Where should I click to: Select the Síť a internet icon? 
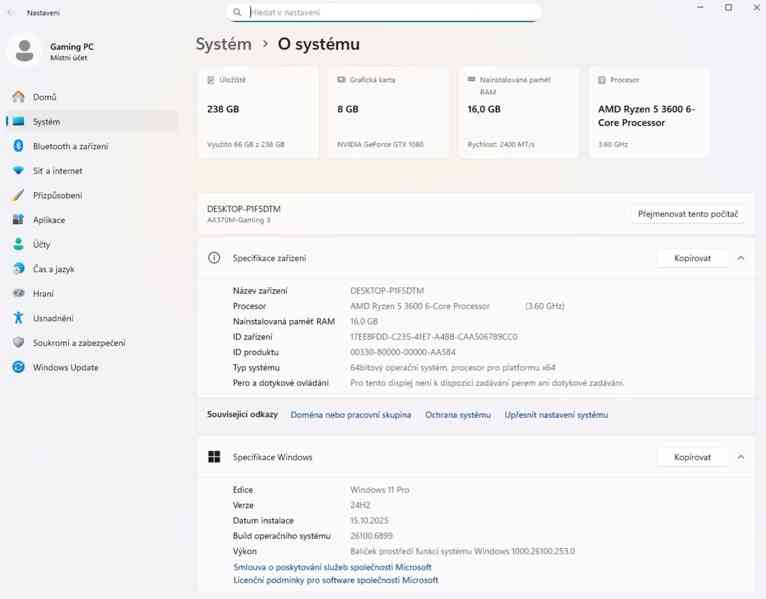18,171
